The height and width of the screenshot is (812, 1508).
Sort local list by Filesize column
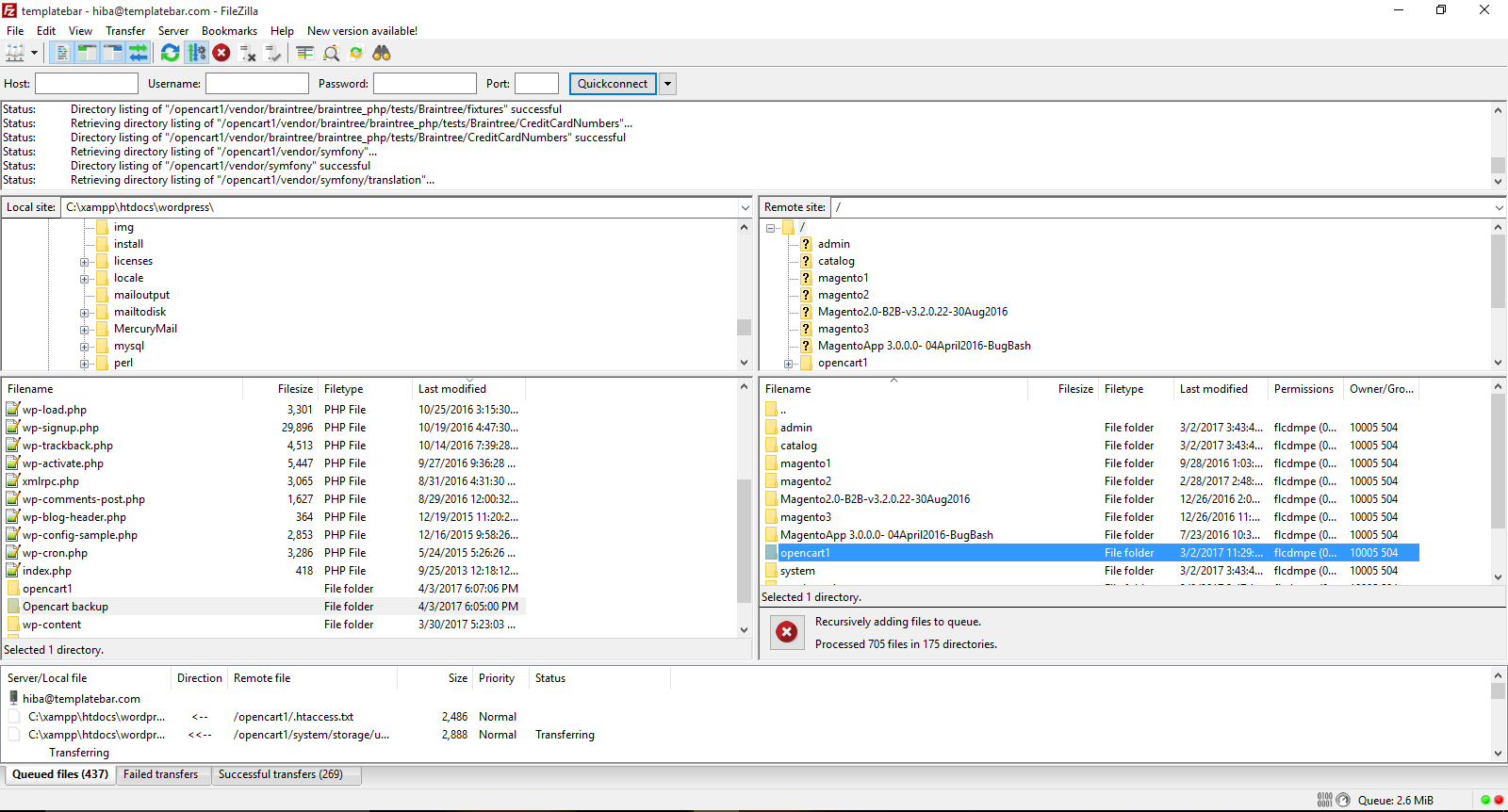295,389
